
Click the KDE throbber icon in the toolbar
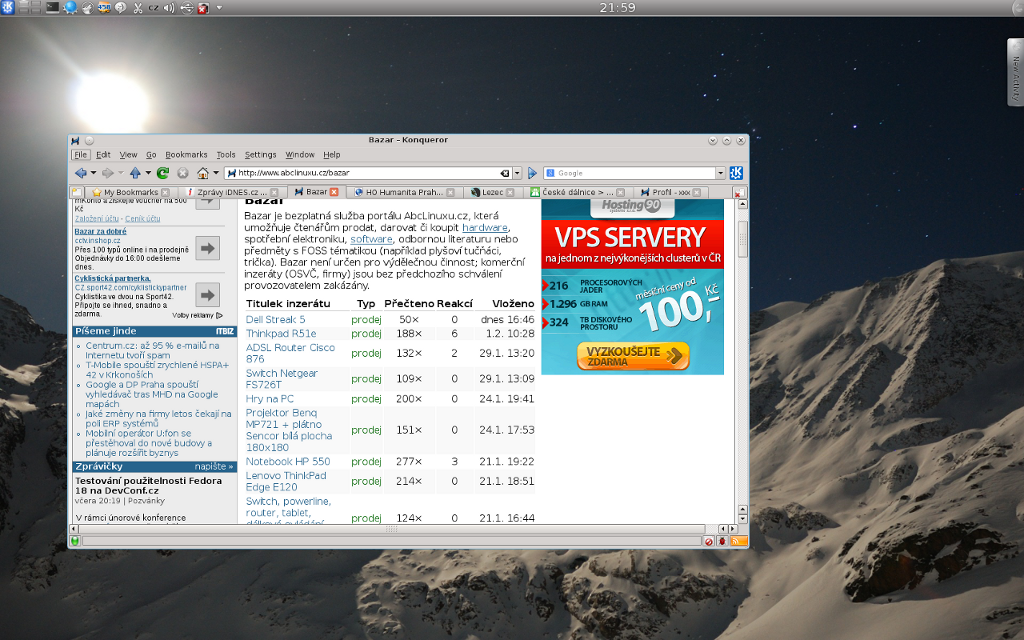(736, 173)
